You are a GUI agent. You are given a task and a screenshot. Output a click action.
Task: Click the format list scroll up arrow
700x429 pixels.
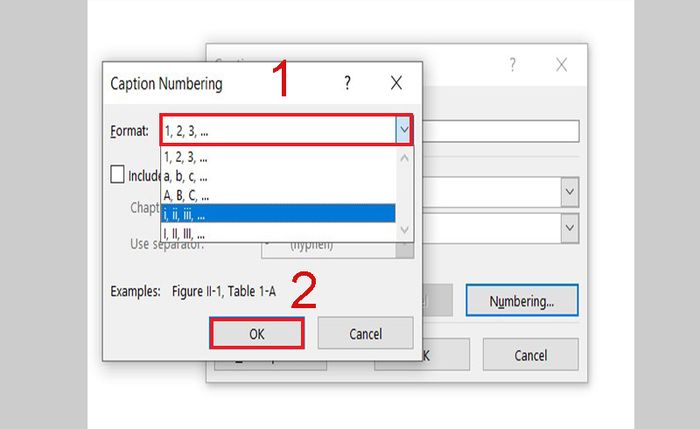click(404, 158)
